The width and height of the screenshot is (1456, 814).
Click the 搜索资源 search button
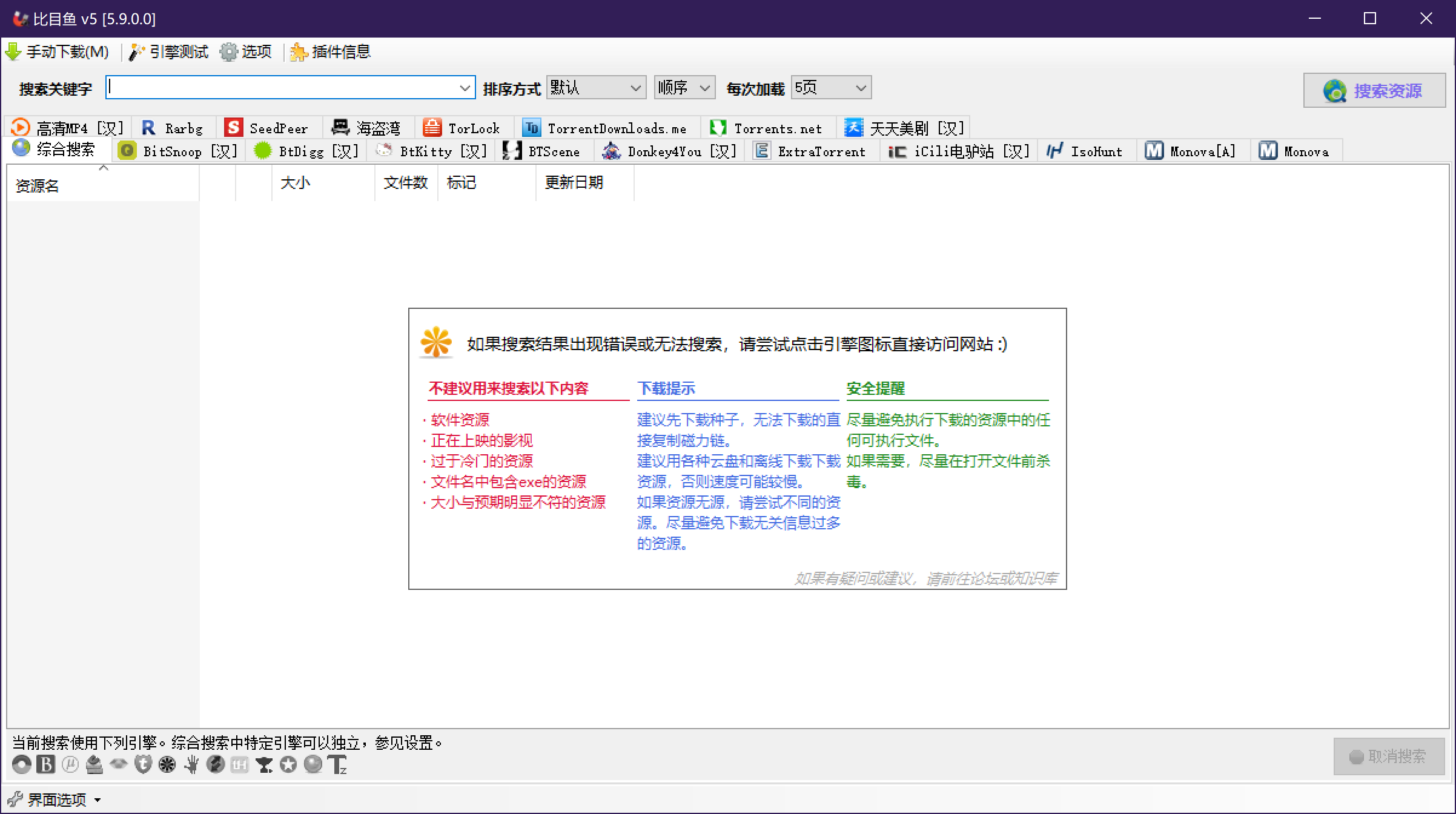[1374, 90]
